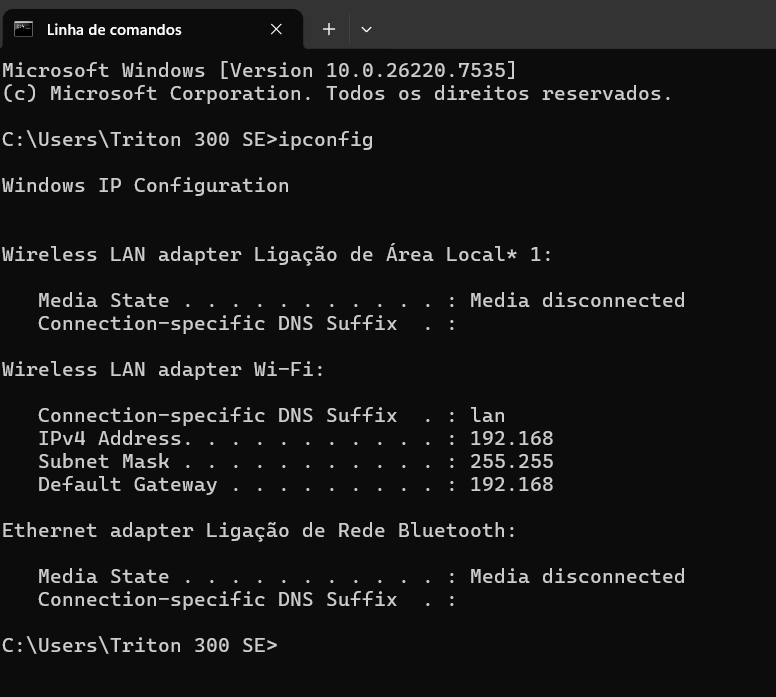
Task: Click the Microsoft Corporation copyright line
Action: (337, 94)
